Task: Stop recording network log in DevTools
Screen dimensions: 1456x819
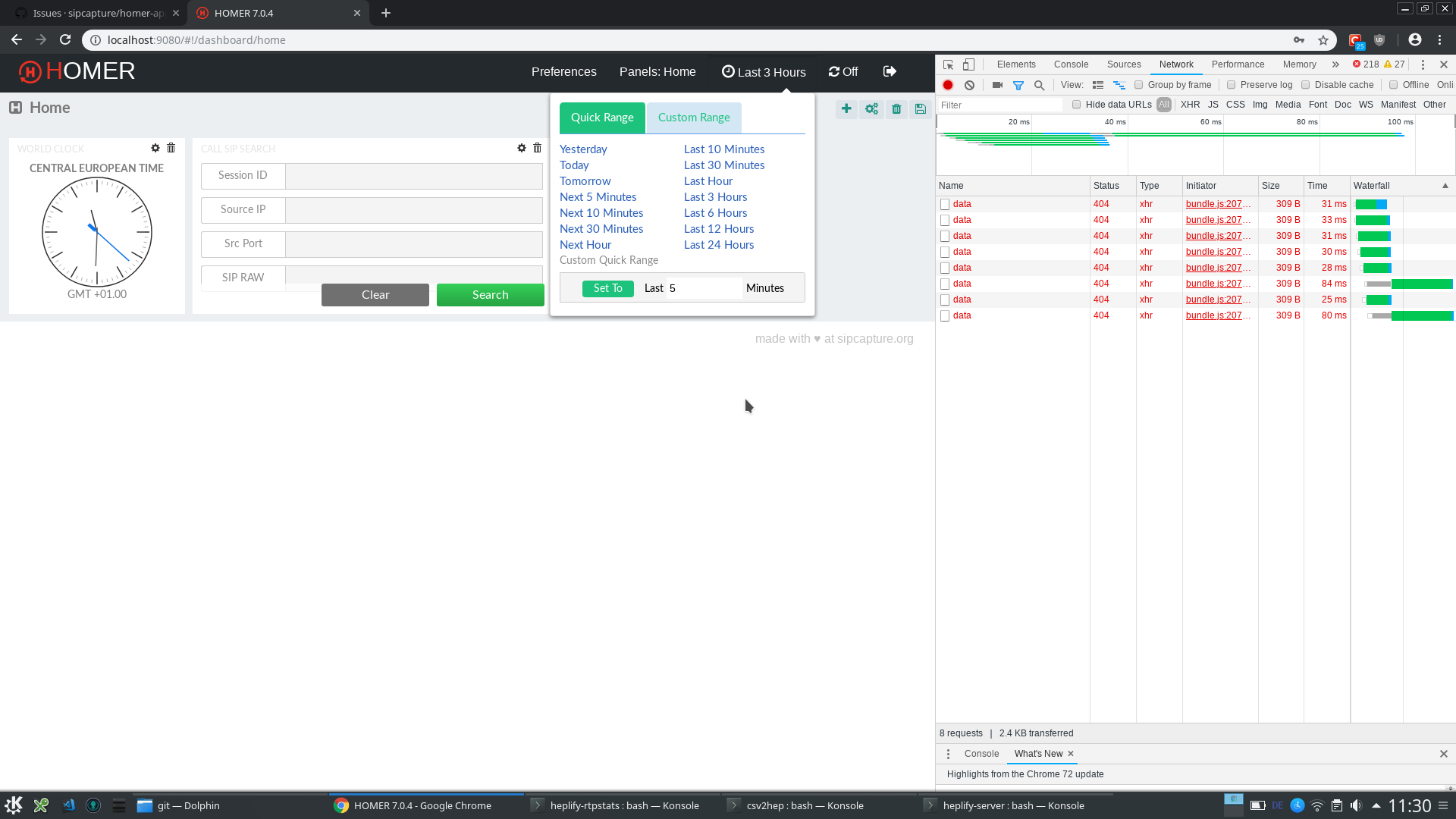Action: coord(947,85)
